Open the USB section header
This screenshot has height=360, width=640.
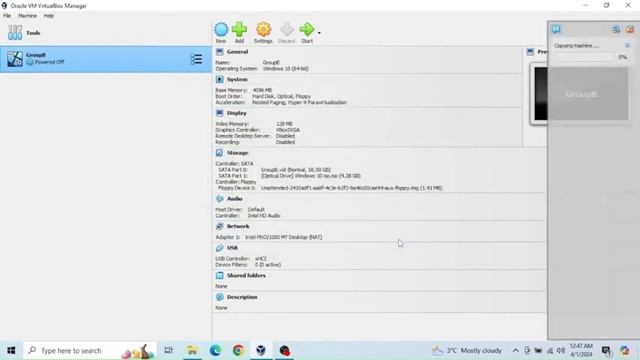[232, 248]
